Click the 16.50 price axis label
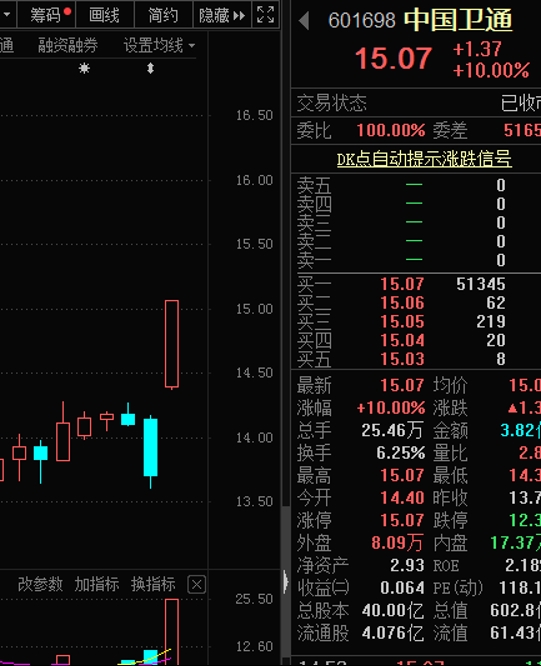 point(254,115)
